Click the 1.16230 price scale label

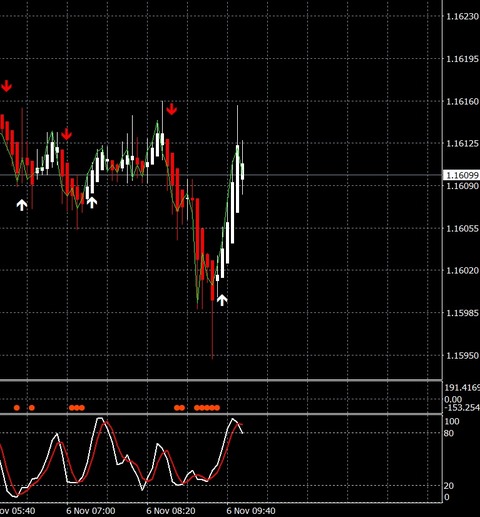point(462,16)
